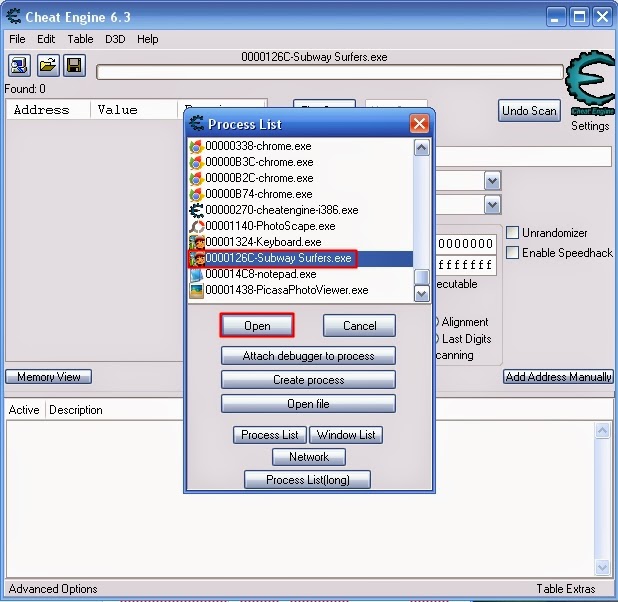The height and width of the screenshot is (602, 618).
Task: Click the Value column header
Action: point(133,110)
